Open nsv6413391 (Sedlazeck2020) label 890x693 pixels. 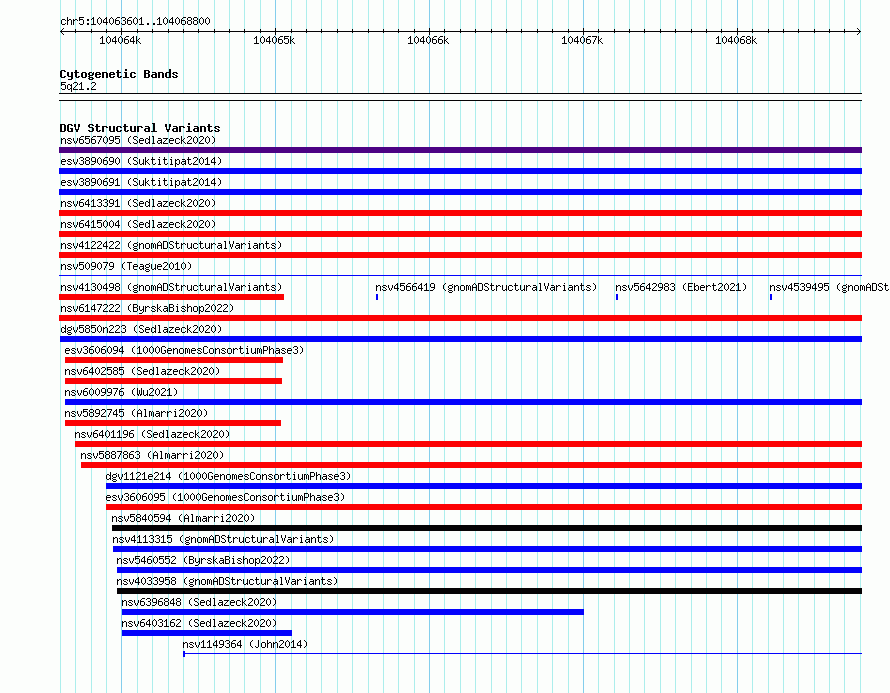pos(138,203)
